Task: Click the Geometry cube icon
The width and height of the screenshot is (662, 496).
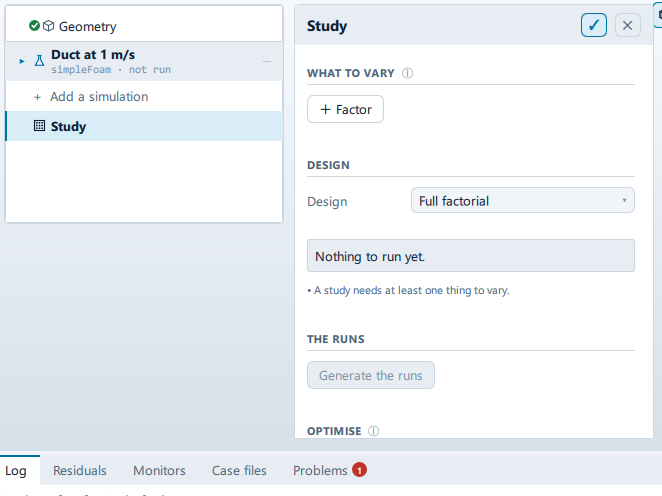Action: (x=49, y=26)
